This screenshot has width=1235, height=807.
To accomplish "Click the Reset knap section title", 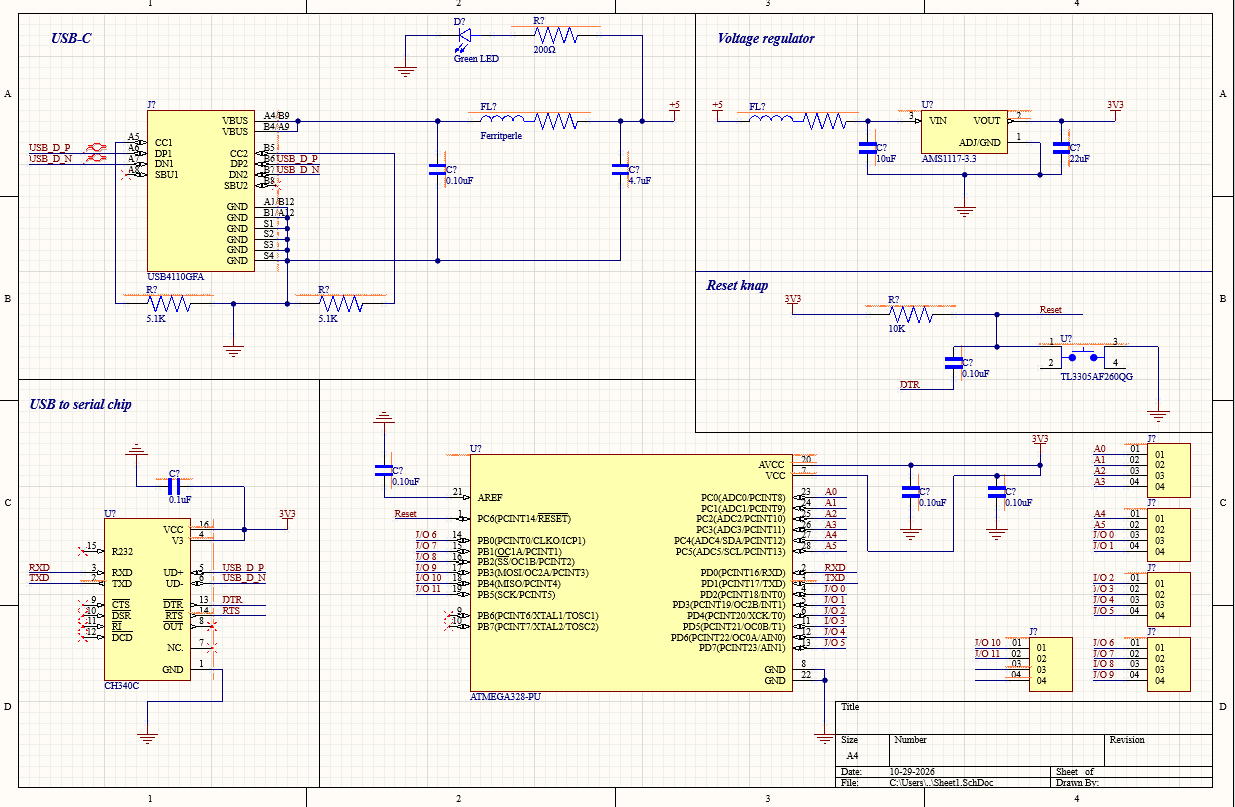I will 737,285.
